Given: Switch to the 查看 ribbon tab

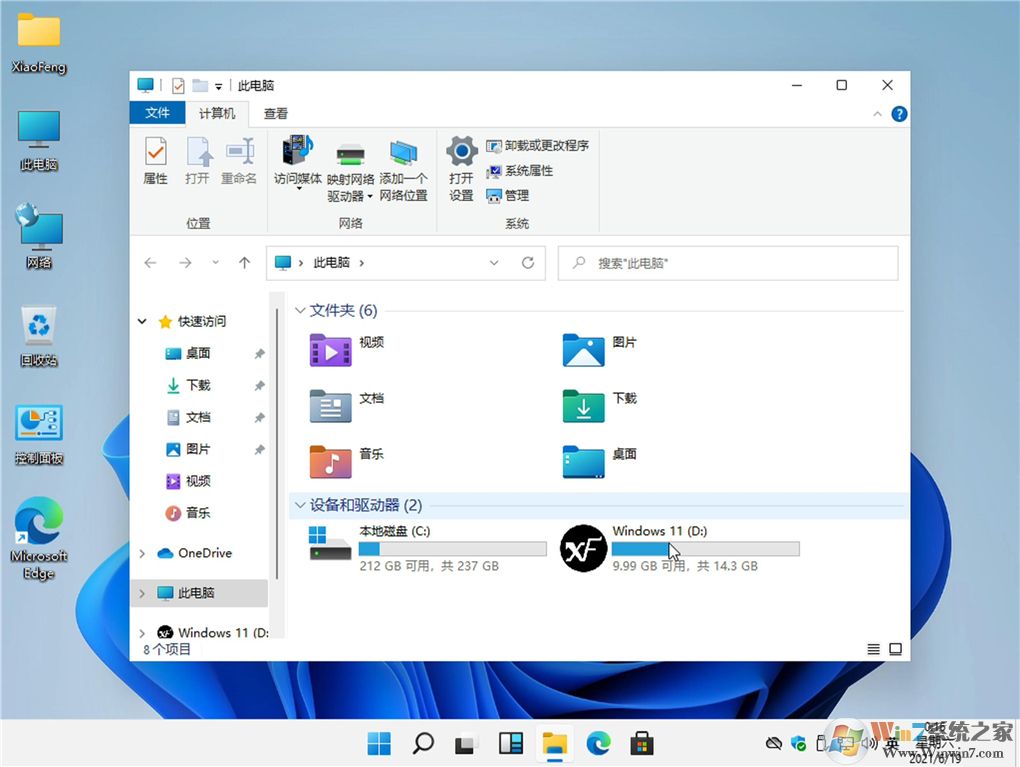Looking at the screenshot, I should click(276, 113).
